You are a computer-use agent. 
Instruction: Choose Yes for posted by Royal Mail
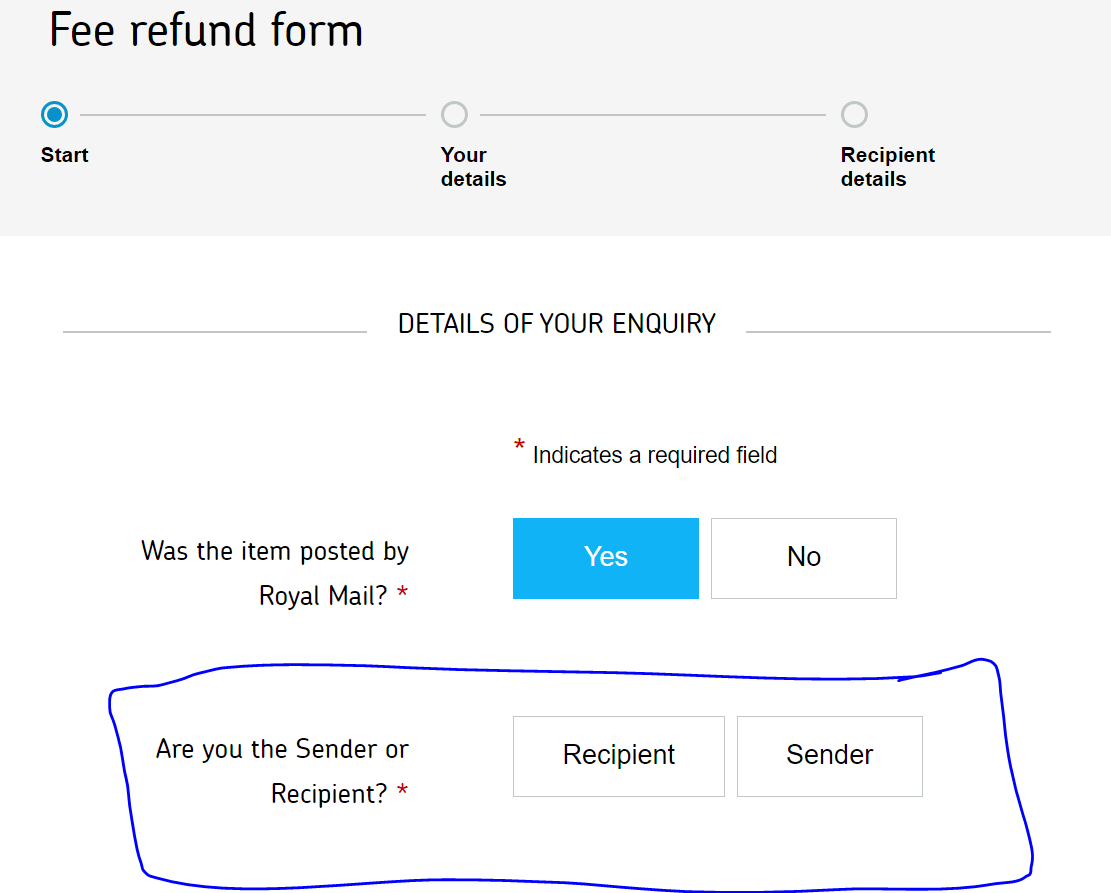point(605,558)
